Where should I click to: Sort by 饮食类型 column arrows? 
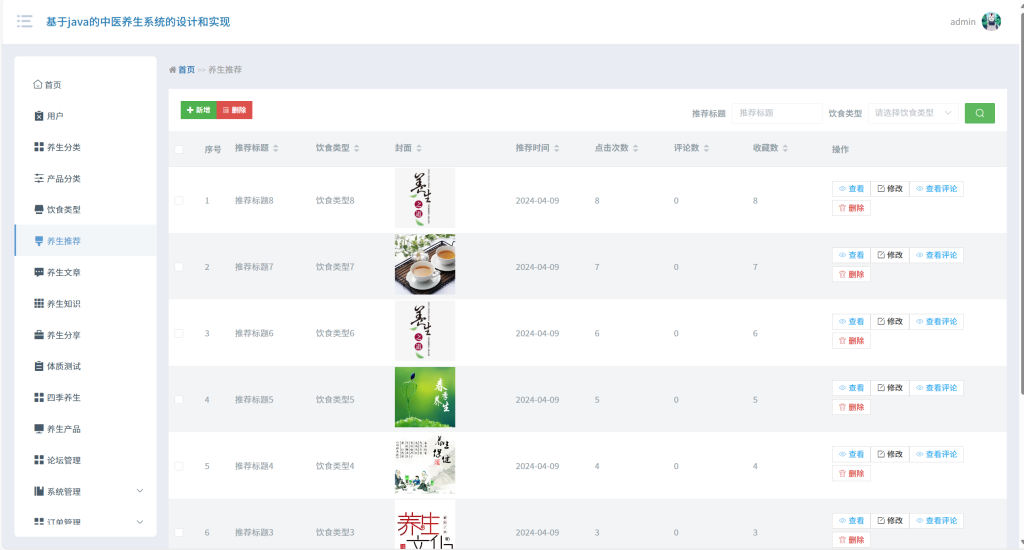click(357, 148)
